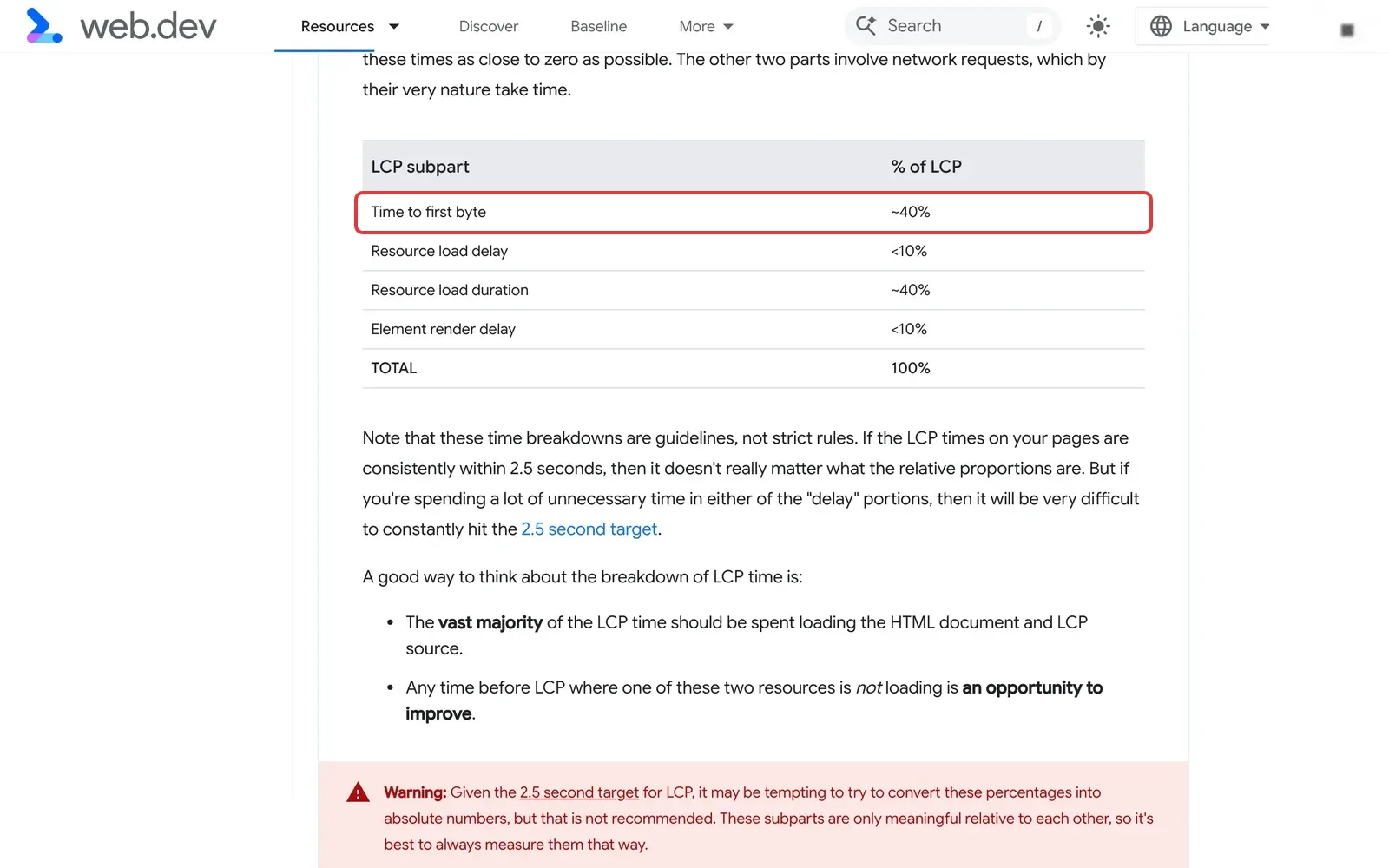The width and height of the screenshot is (1389, 868).
Task: Click the globe Language icon
Action: pyautogui.click(x=1161, y=26)
